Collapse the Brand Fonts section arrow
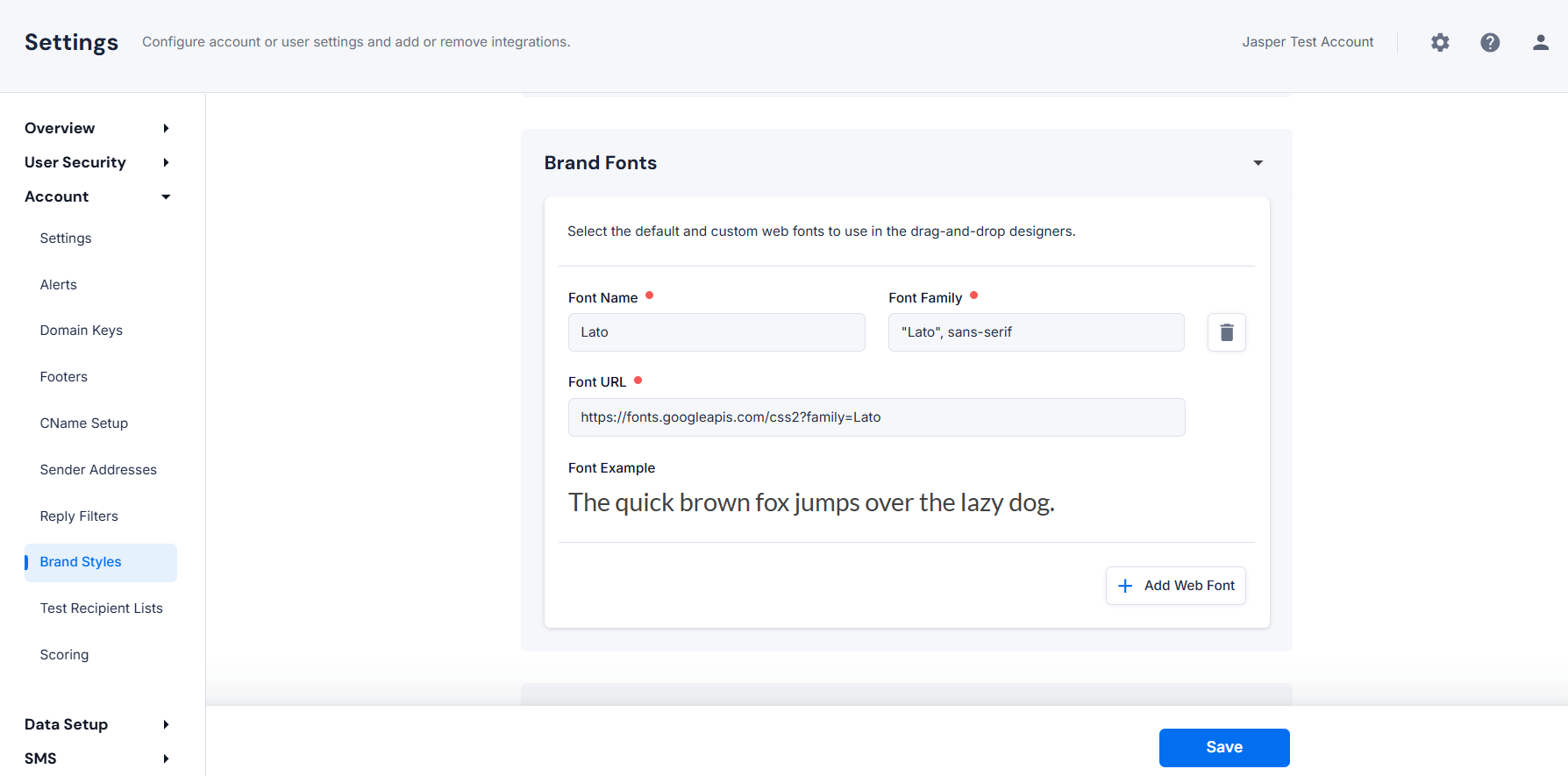 point(1258,163)
